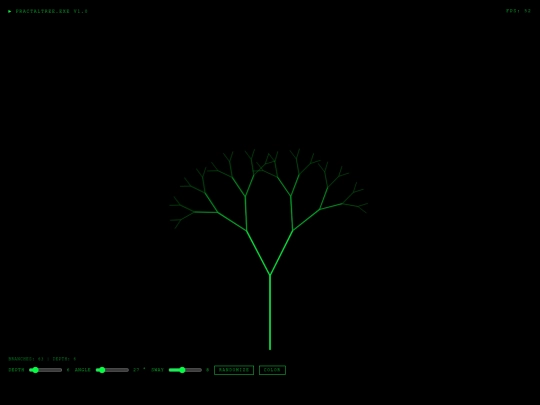The image size is (540, 405).
Task: Adjust the Depth slider
Action: 45,370
